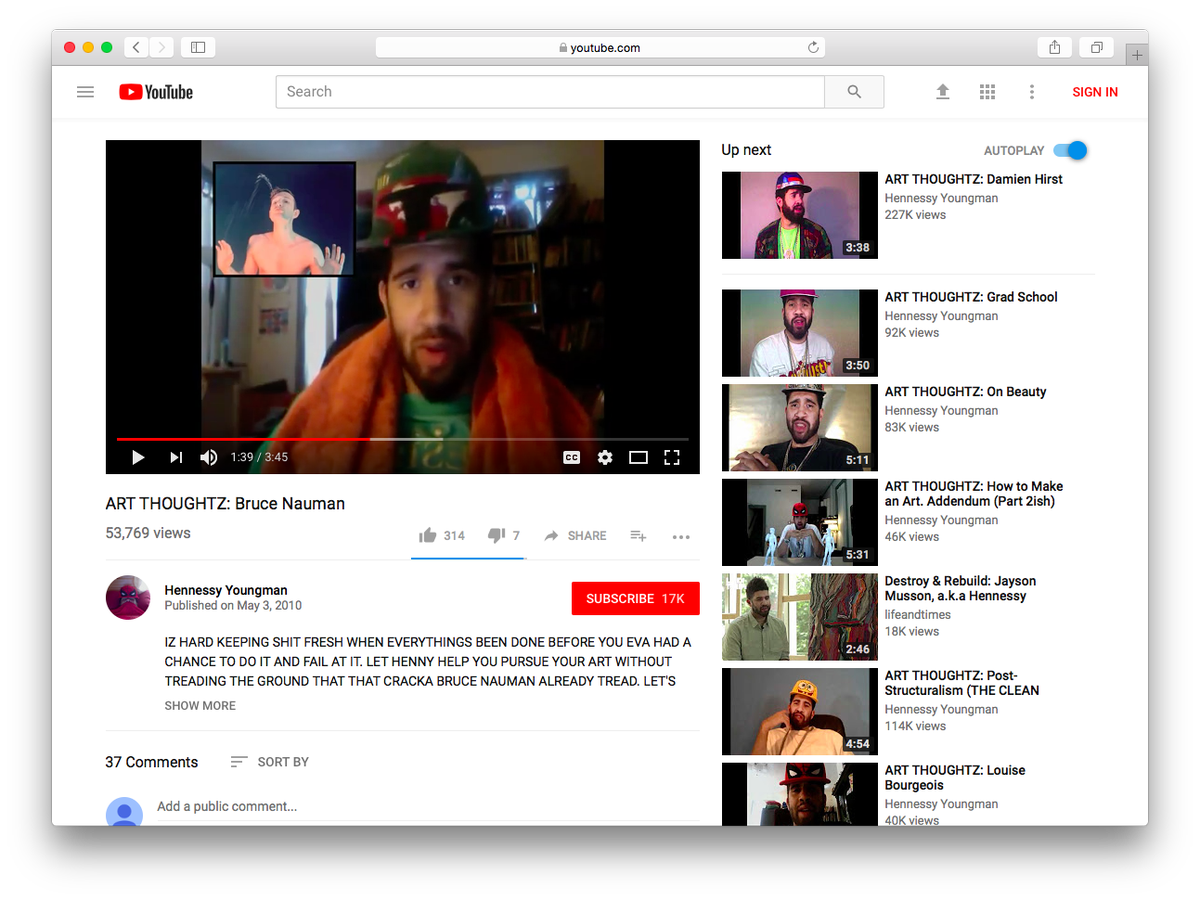The height and width of the screenshot is (900, 1200).
Task: Enter full screen mode
Action: click(x=672, y=457)
